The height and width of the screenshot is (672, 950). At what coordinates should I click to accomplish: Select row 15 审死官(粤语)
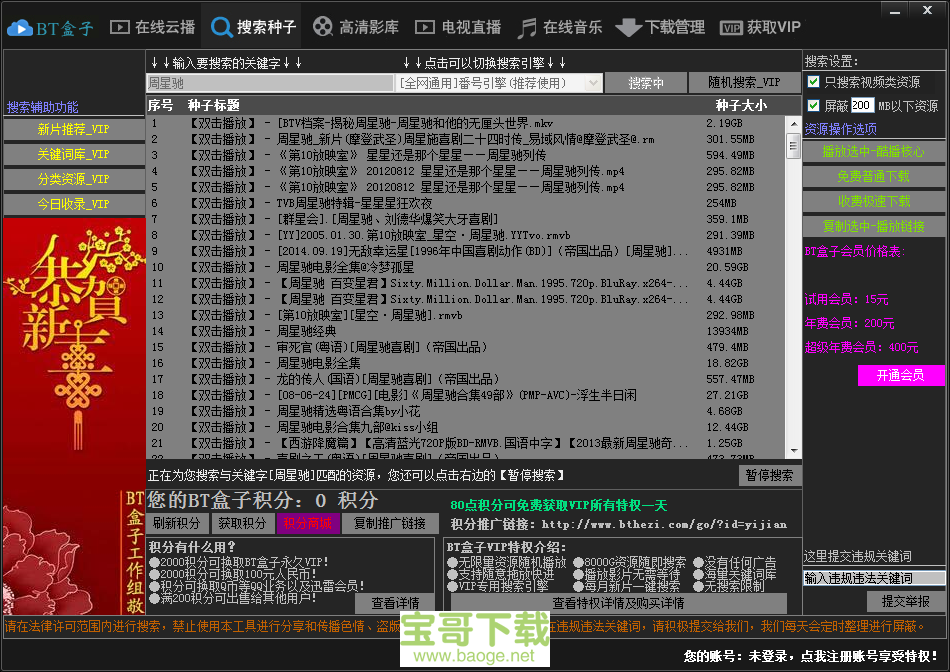(x=466, y=347)
